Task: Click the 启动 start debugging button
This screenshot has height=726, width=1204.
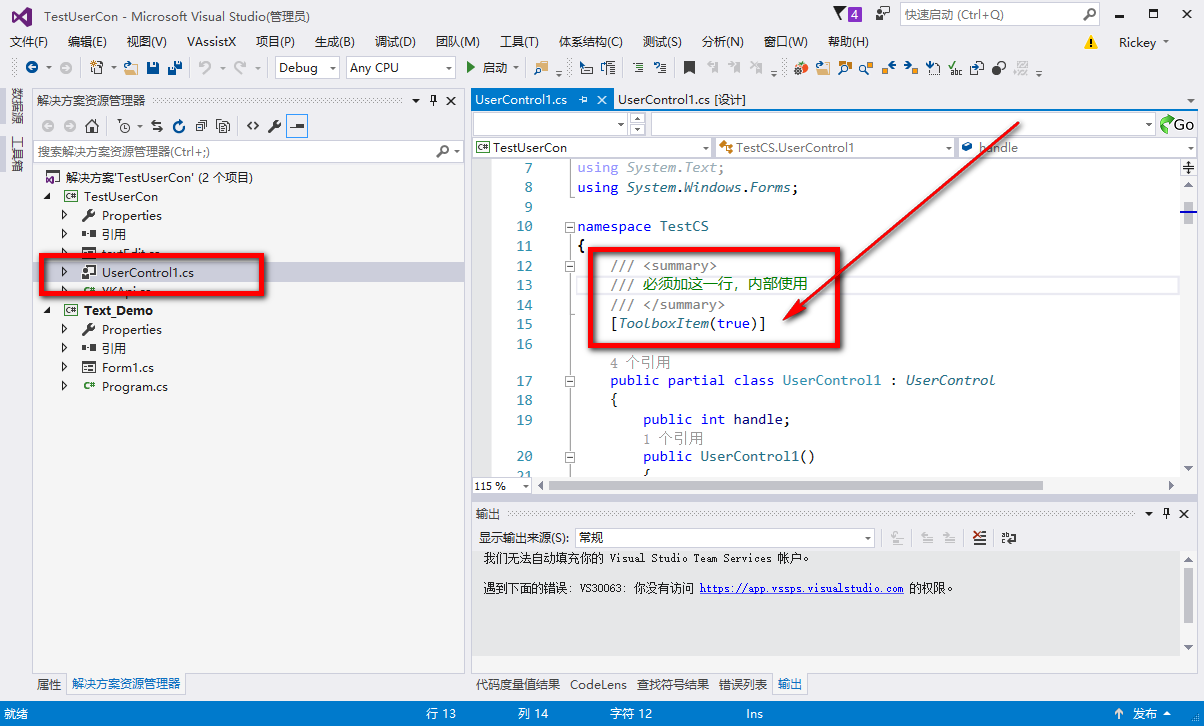Action: (492, 68)
